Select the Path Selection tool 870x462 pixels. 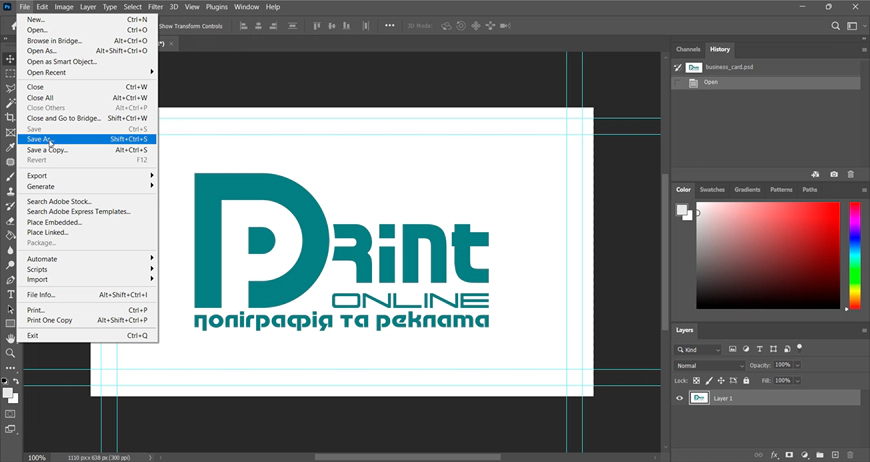coord(10,309)
